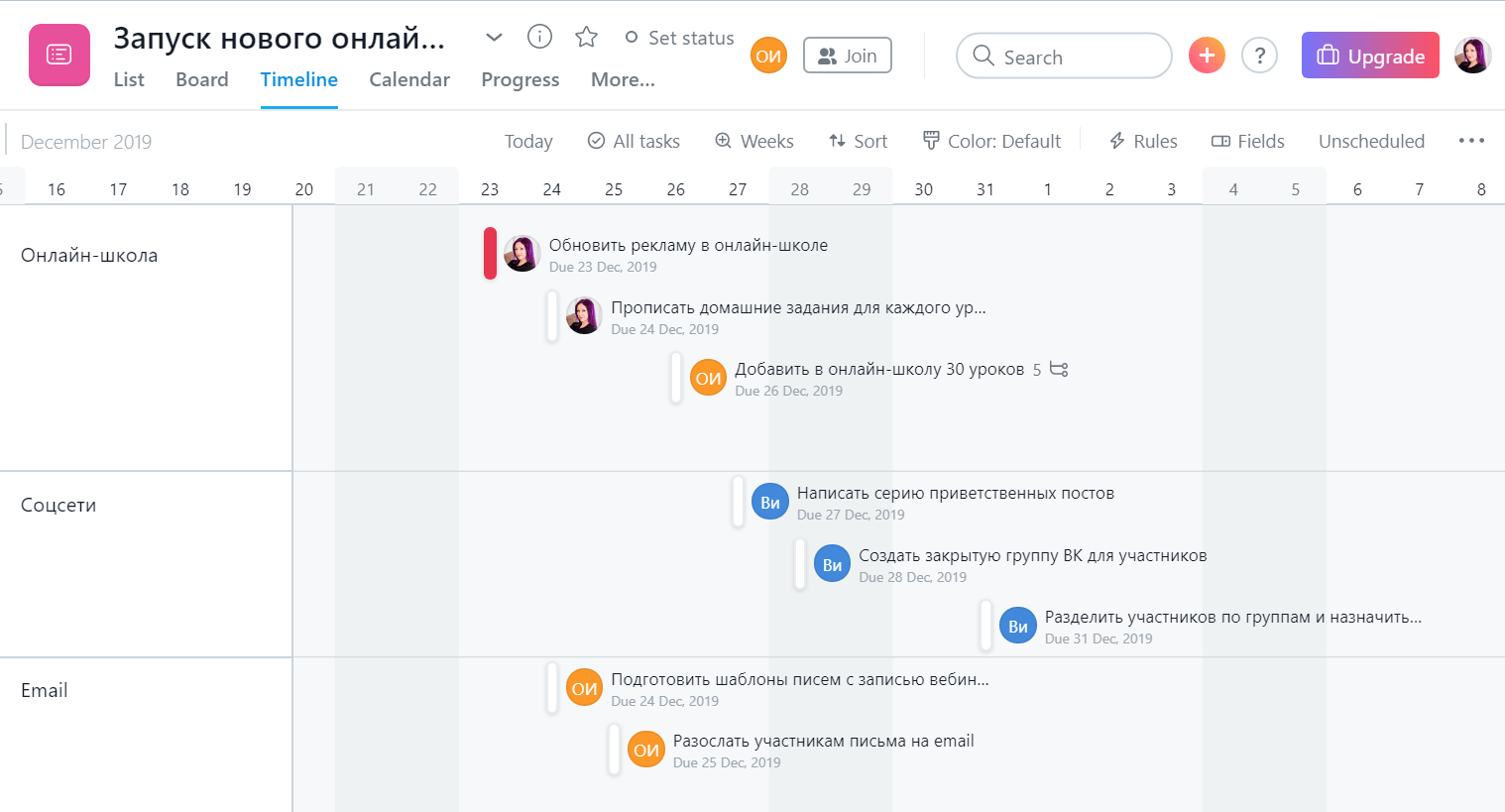Open the More... menu

(x=623, y=79)
